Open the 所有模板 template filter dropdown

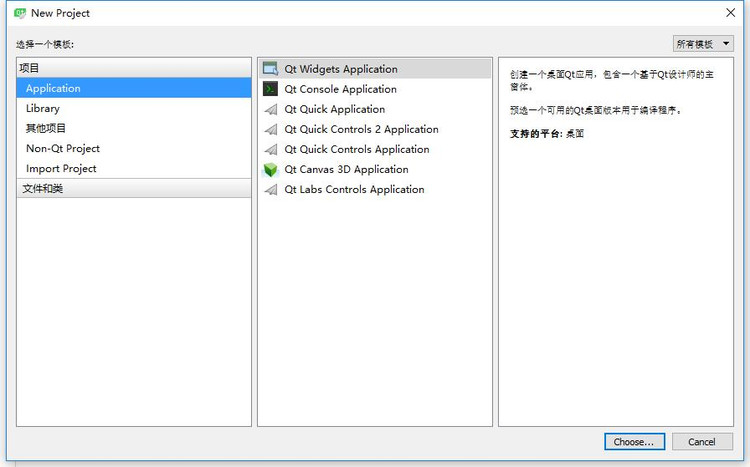[703, 44]
